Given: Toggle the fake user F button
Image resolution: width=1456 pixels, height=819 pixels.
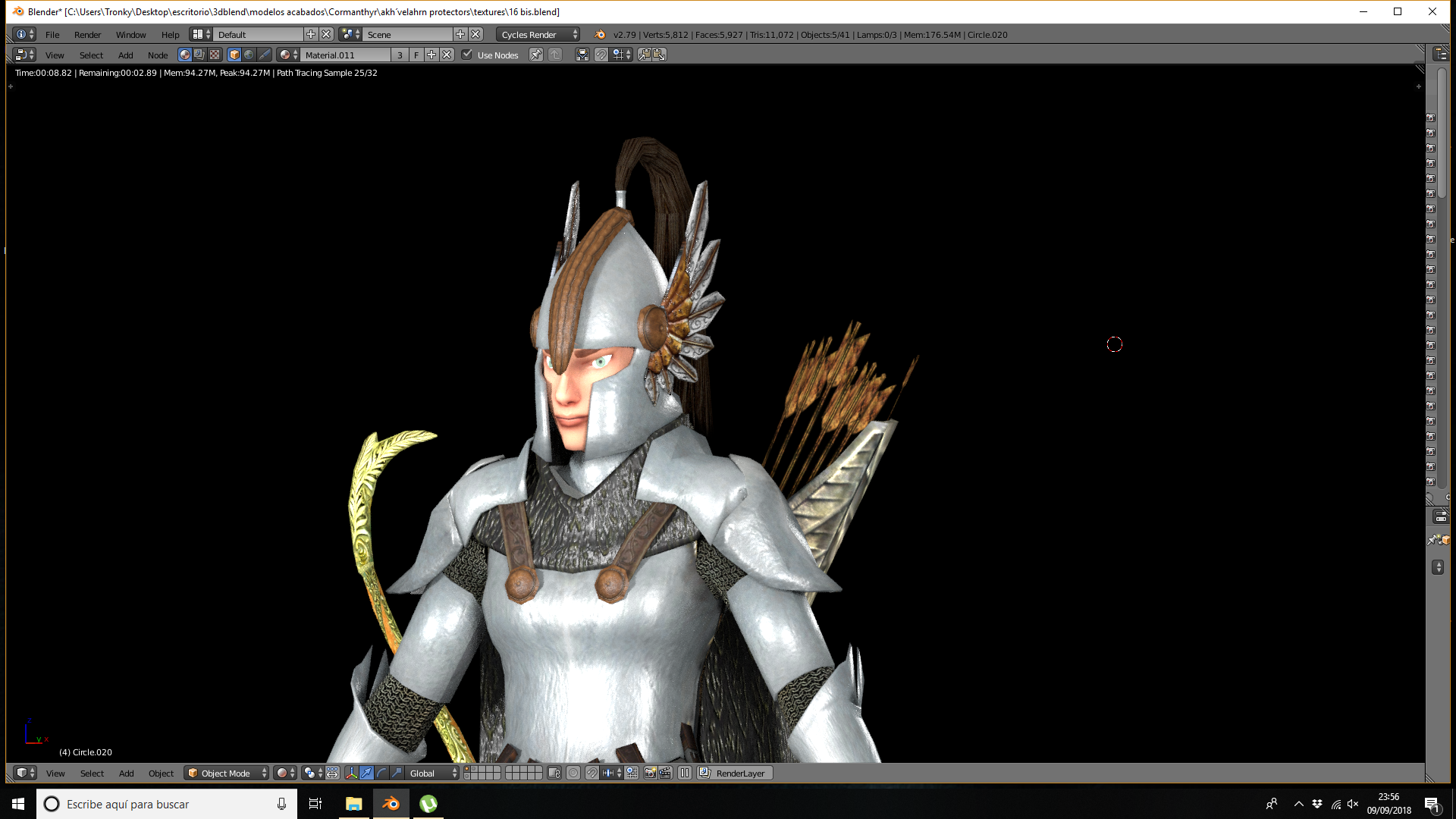Looking at the screenshot, I should coord(416,55).
